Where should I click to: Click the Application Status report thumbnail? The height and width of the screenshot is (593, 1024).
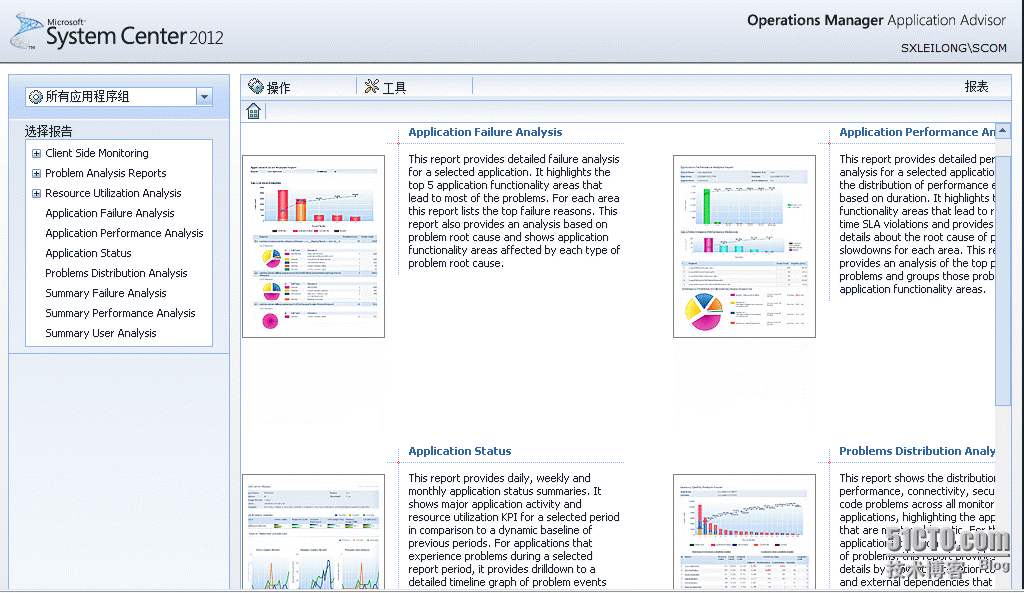pos(313,532)
